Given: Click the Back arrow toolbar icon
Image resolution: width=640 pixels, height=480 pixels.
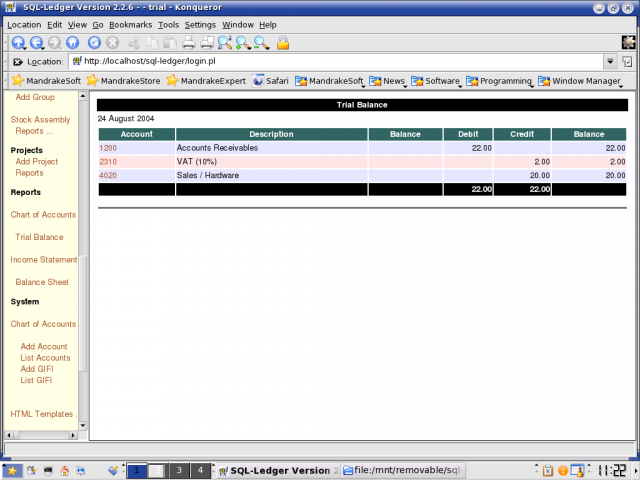Looking at the screenshot, I should coord(36,43).
